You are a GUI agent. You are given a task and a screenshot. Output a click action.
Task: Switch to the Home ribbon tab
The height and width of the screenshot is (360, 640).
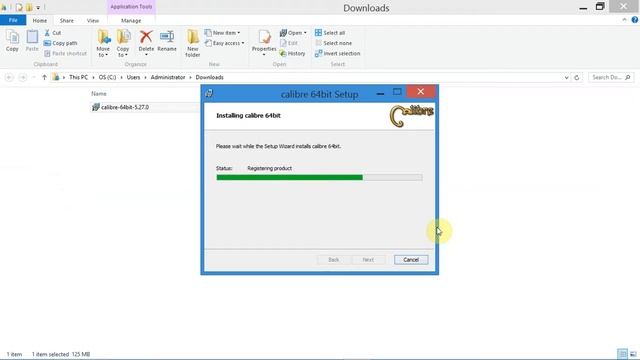click(40, 20)
